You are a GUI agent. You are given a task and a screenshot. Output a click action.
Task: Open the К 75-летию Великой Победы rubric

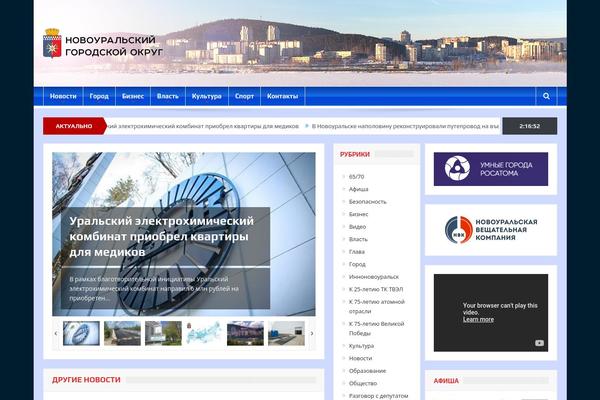click(377, 328)
